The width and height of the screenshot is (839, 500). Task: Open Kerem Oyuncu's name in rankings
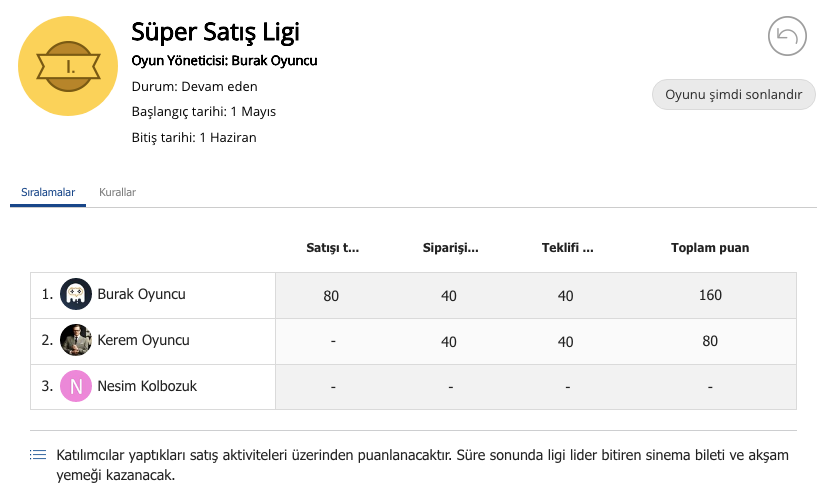coord(143,340)
